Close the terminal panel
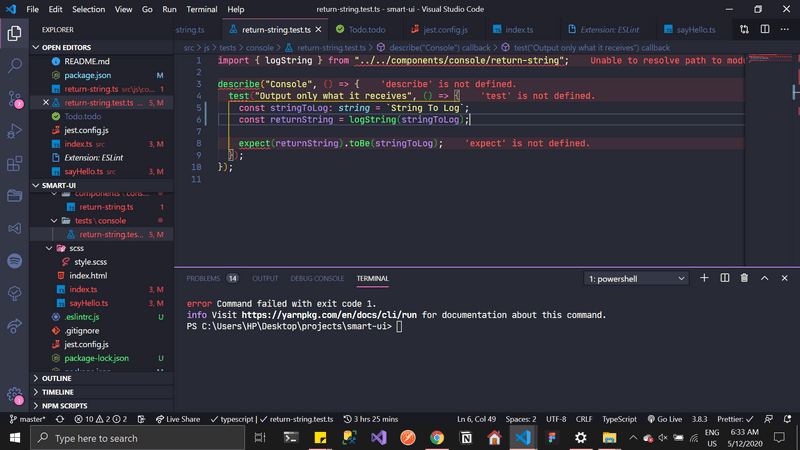 785,278
